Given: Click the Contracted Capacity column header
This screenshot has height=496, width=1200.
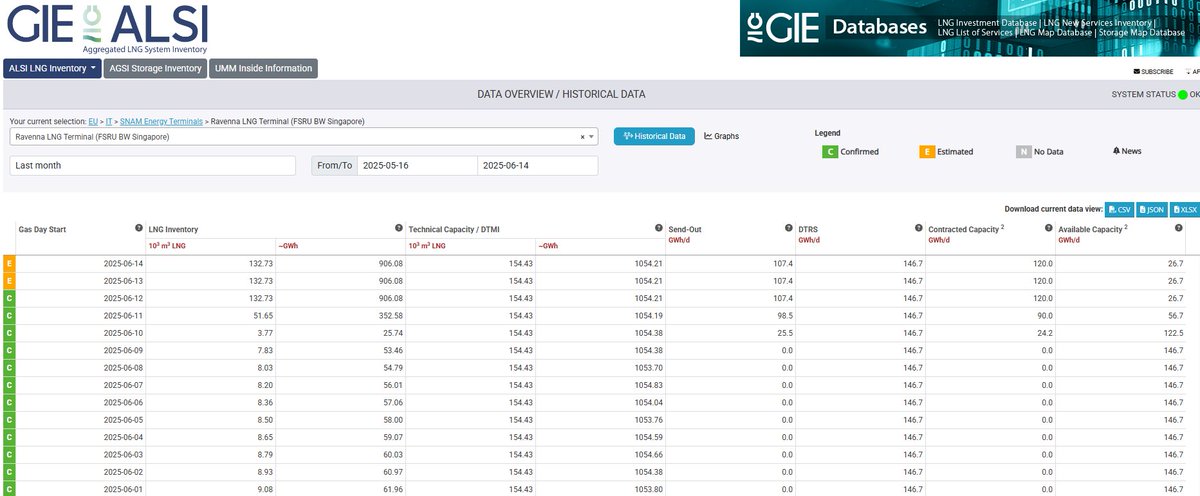Looking at the screenshot, I should (x=967, y=229).
